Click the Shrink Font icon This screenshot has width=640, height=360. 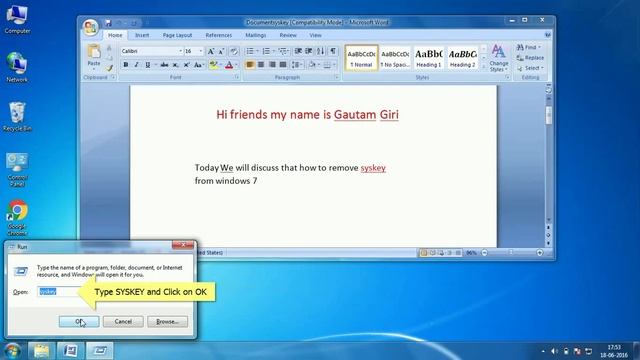221,51
